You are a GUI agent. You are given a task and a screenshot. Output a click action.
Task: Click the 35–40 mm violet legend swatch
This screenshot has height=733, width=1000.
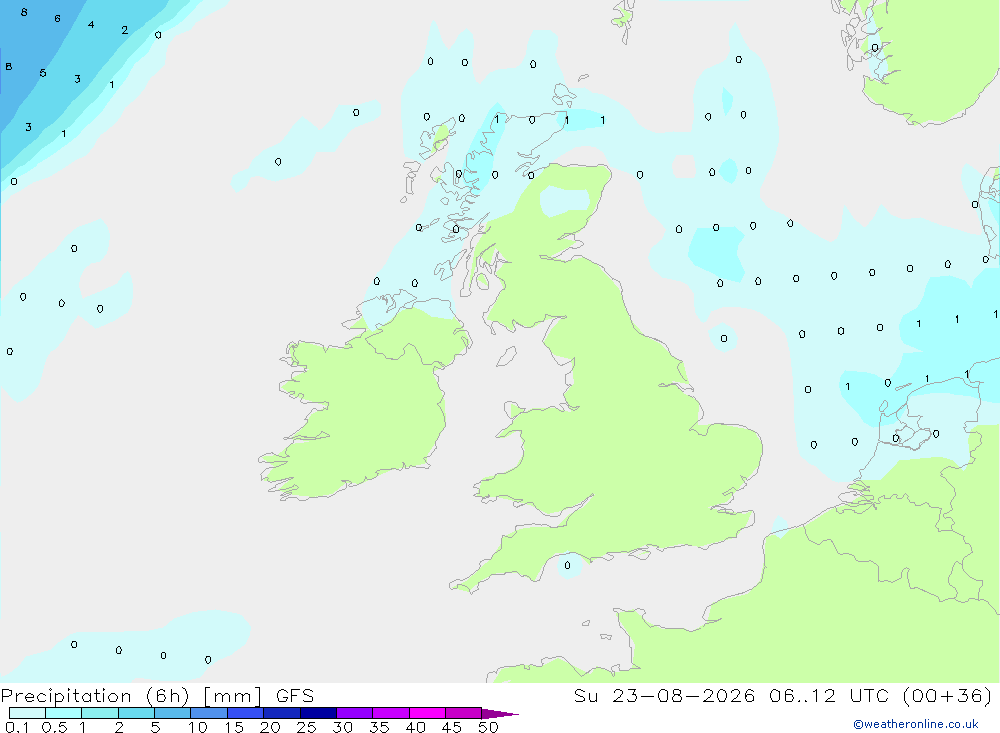[x=391, y=713]
